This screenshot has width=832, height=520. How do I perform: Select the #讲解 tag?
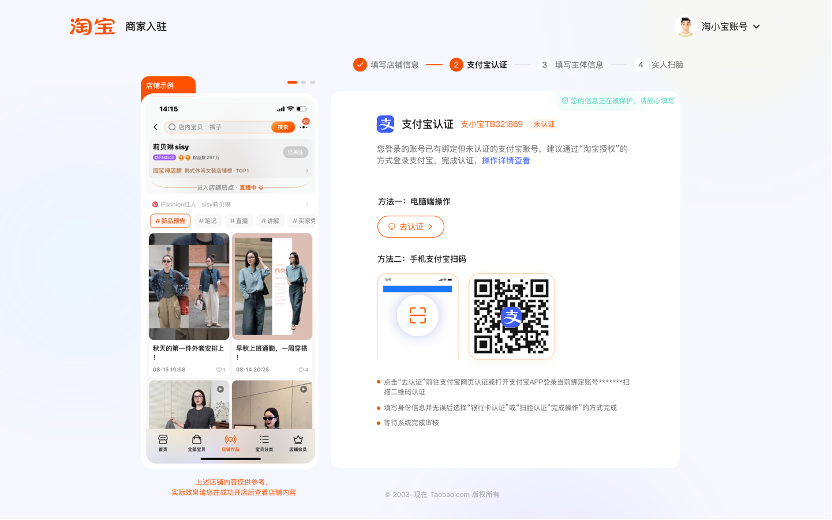(x=270, y=221)
